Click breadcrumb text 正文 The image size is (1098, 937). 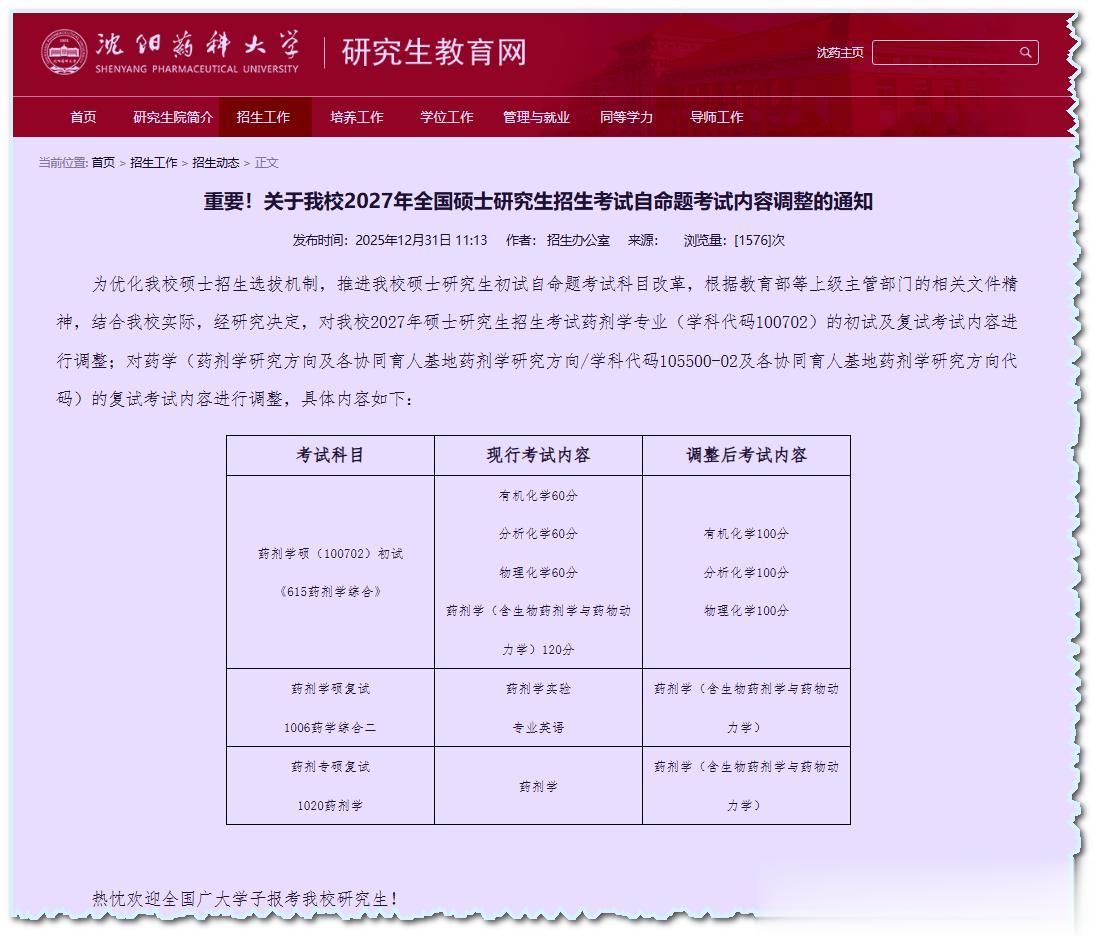click(267, 162)
